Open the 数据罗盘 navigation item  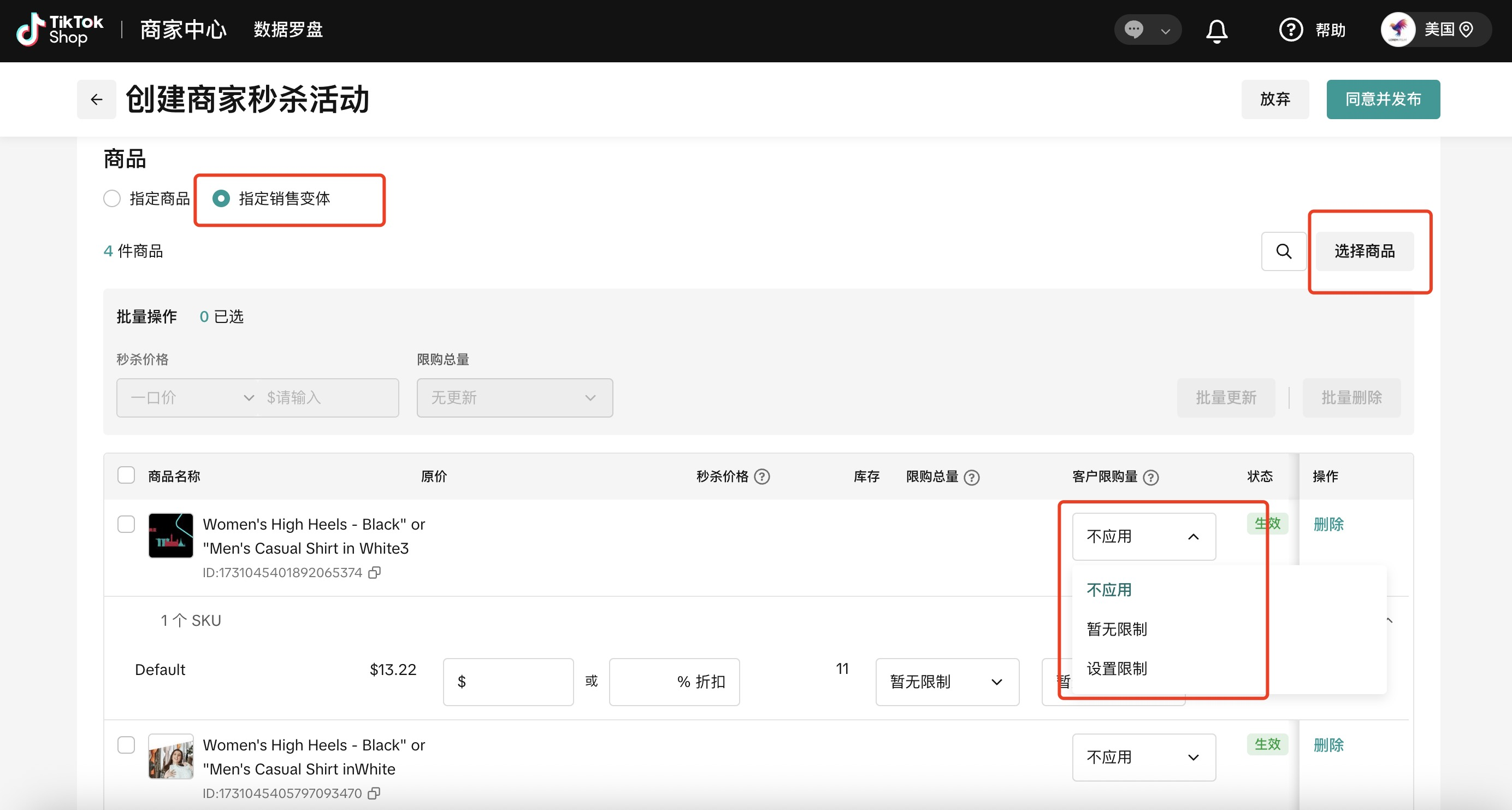(x=288, y=30)
